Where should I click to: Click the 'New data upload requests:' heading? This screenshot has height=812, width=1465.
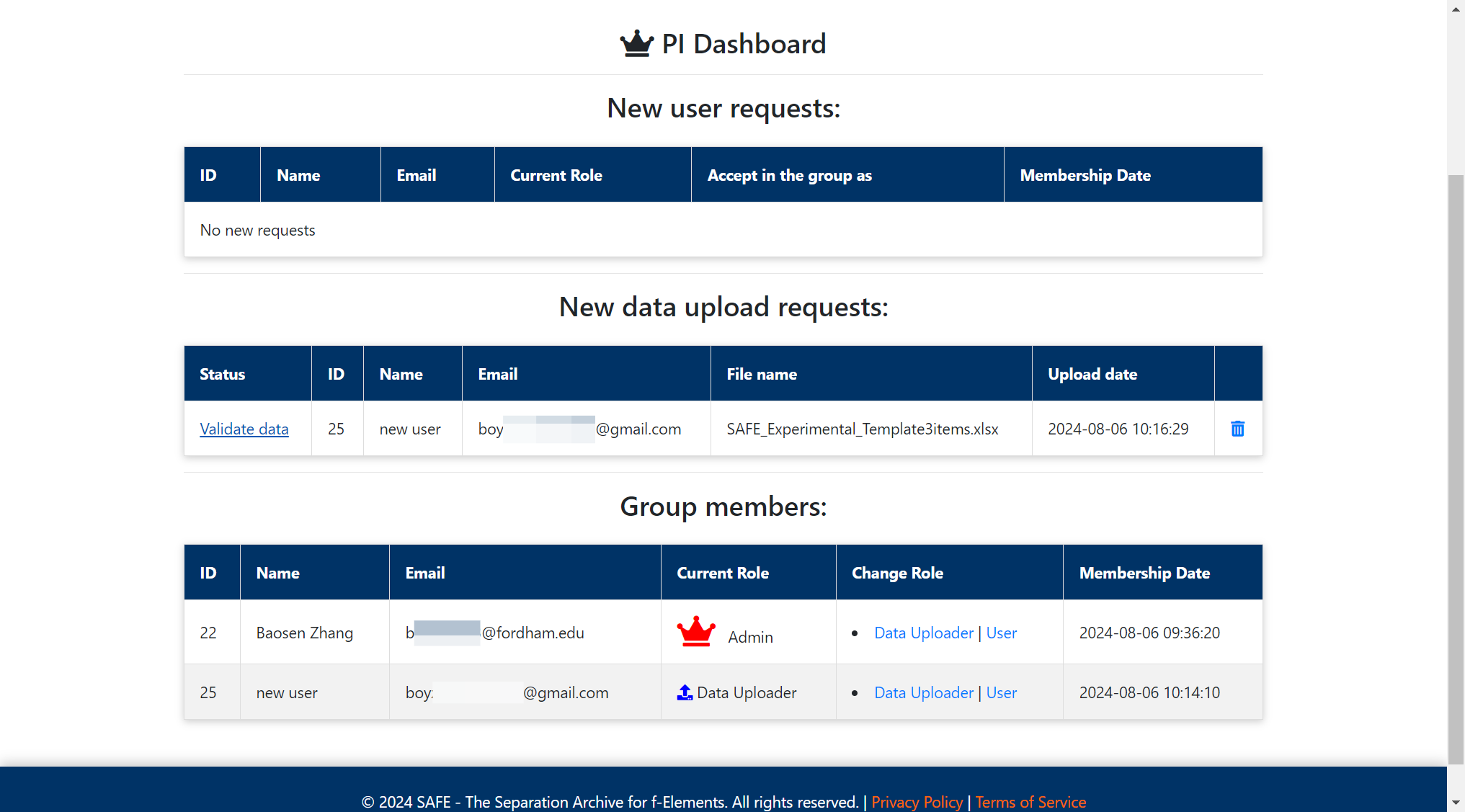(723, 307)
